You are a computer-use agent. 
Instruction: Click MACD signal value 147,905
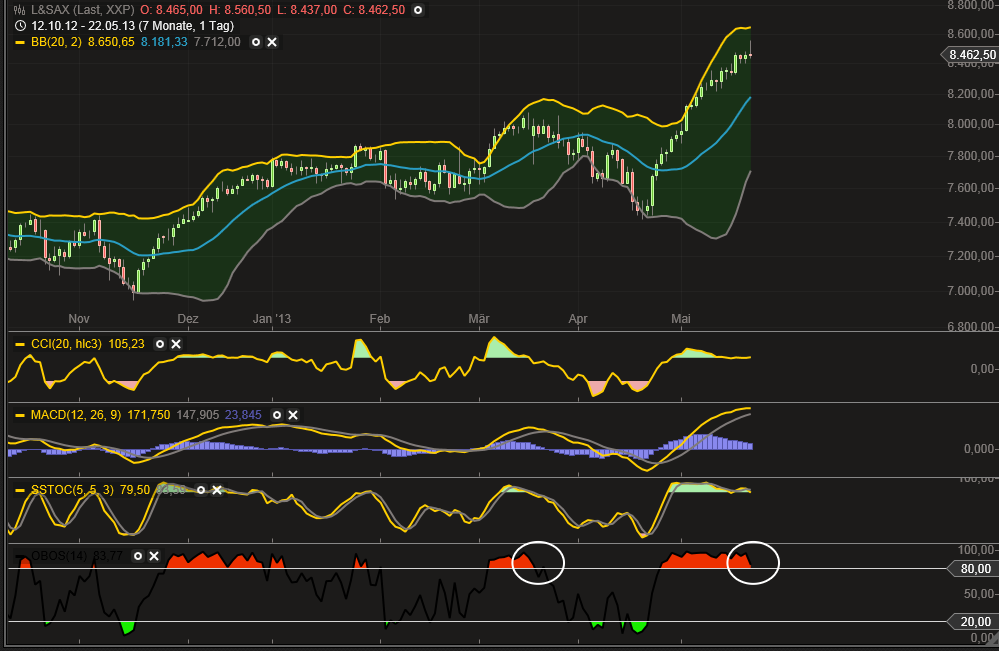[x=198, y=415]
